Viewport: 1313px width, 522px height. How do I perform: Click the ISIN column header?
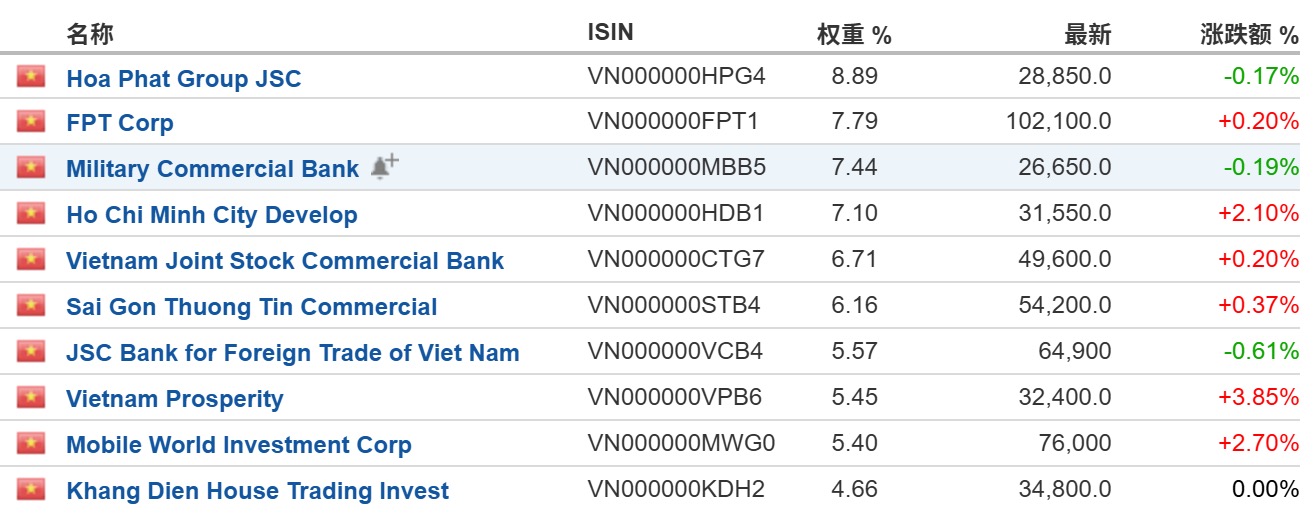click(610, 32)
